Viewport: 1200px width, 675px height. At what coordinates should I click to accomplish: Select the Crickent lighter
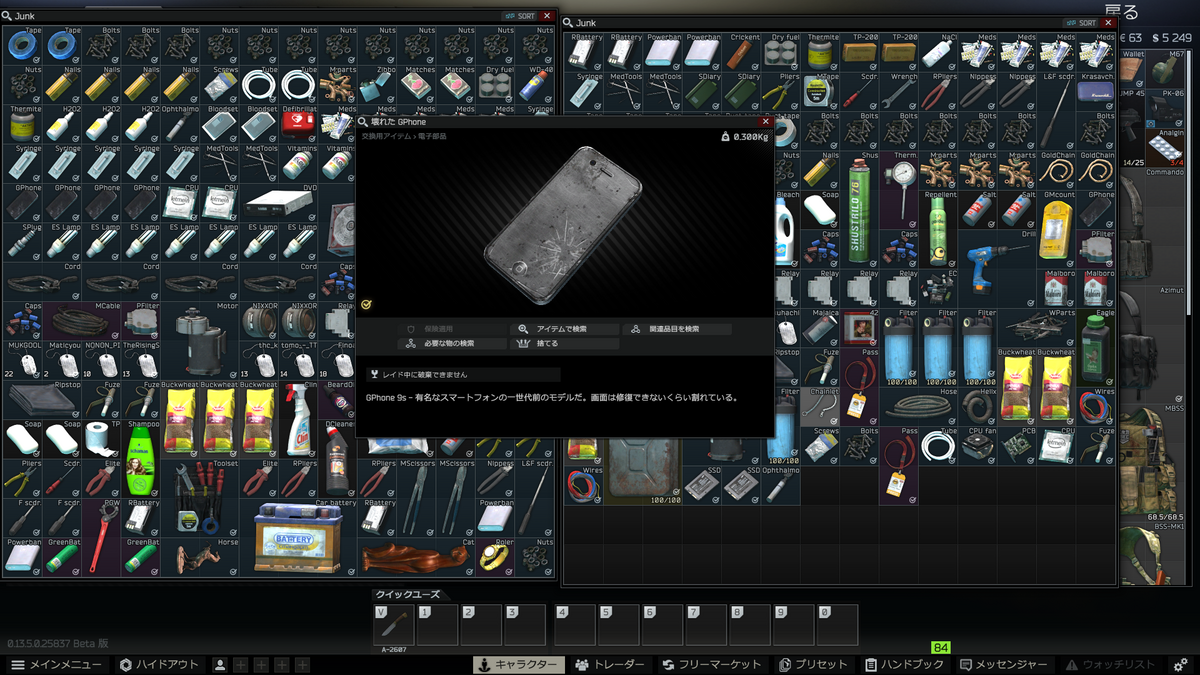[x=743, y=52]
